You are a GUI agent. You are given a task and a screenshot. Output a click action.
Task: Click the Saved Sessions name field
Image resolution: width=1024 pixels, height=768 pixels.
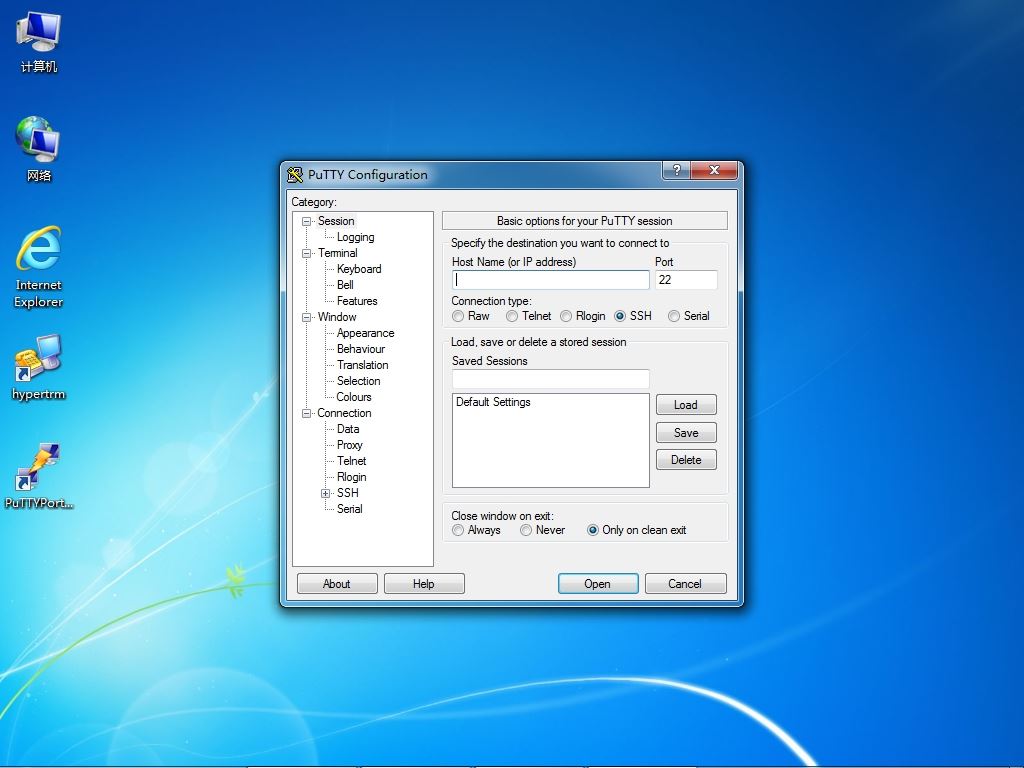[551, 379]
